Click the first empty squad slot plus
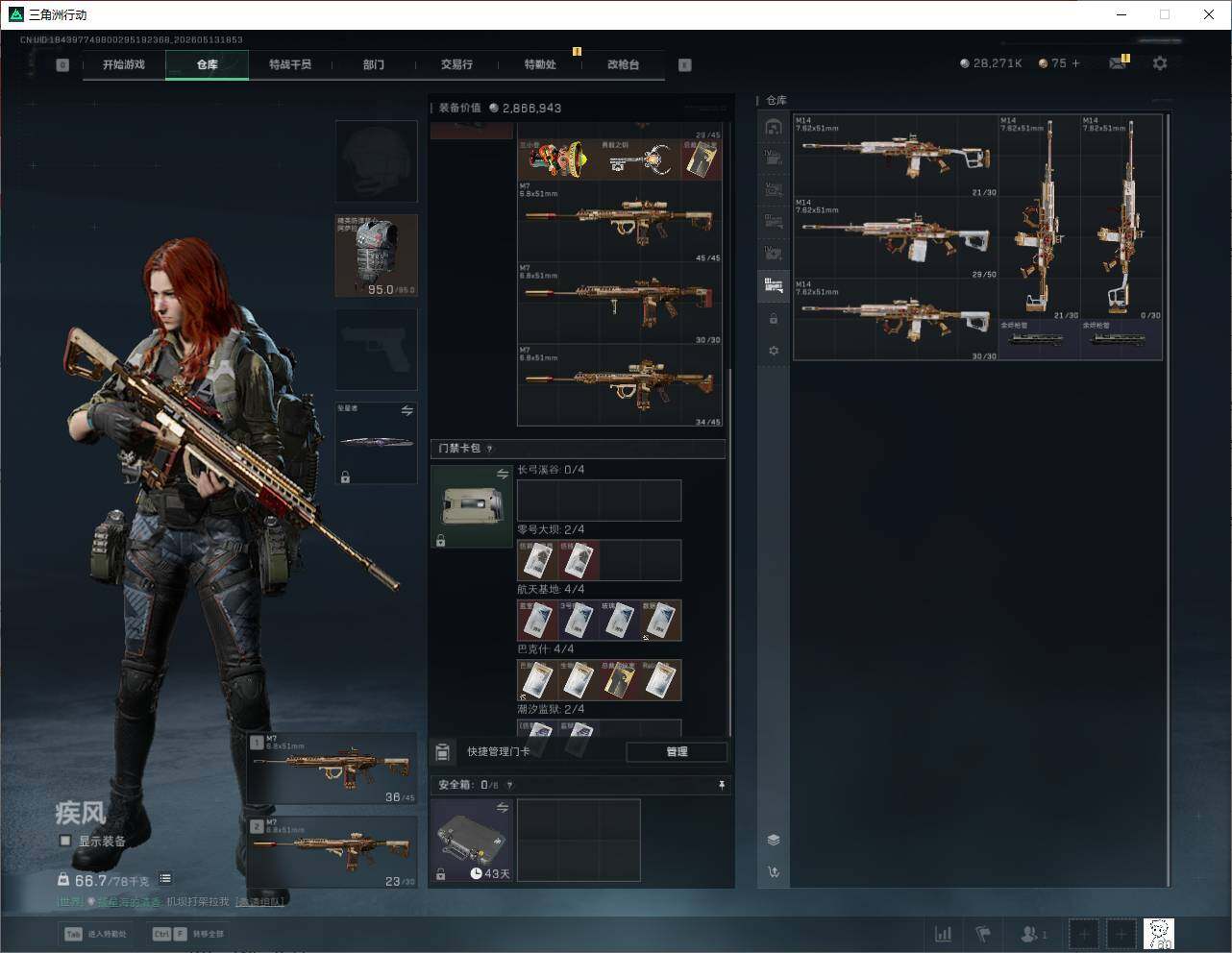Screen dimensions: 1232x953 click(1084, 934)
